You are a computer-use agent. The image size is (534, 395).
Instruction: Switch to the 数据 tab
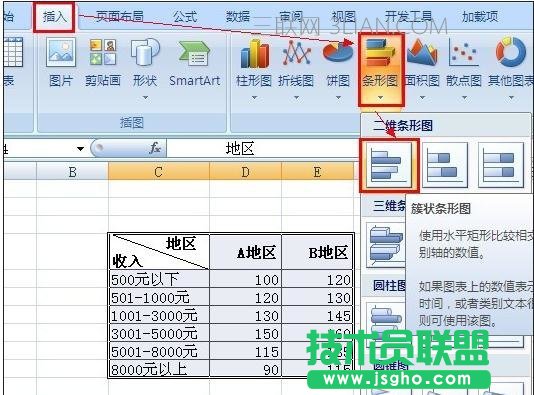click(x=238, y=16)
